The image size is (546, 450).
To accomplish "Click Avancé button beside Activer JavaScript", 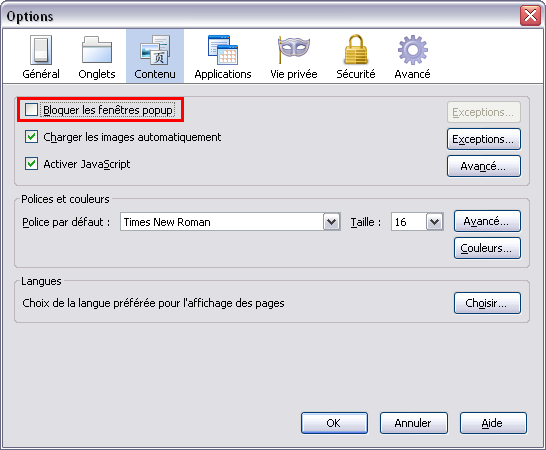I will 484,166.
